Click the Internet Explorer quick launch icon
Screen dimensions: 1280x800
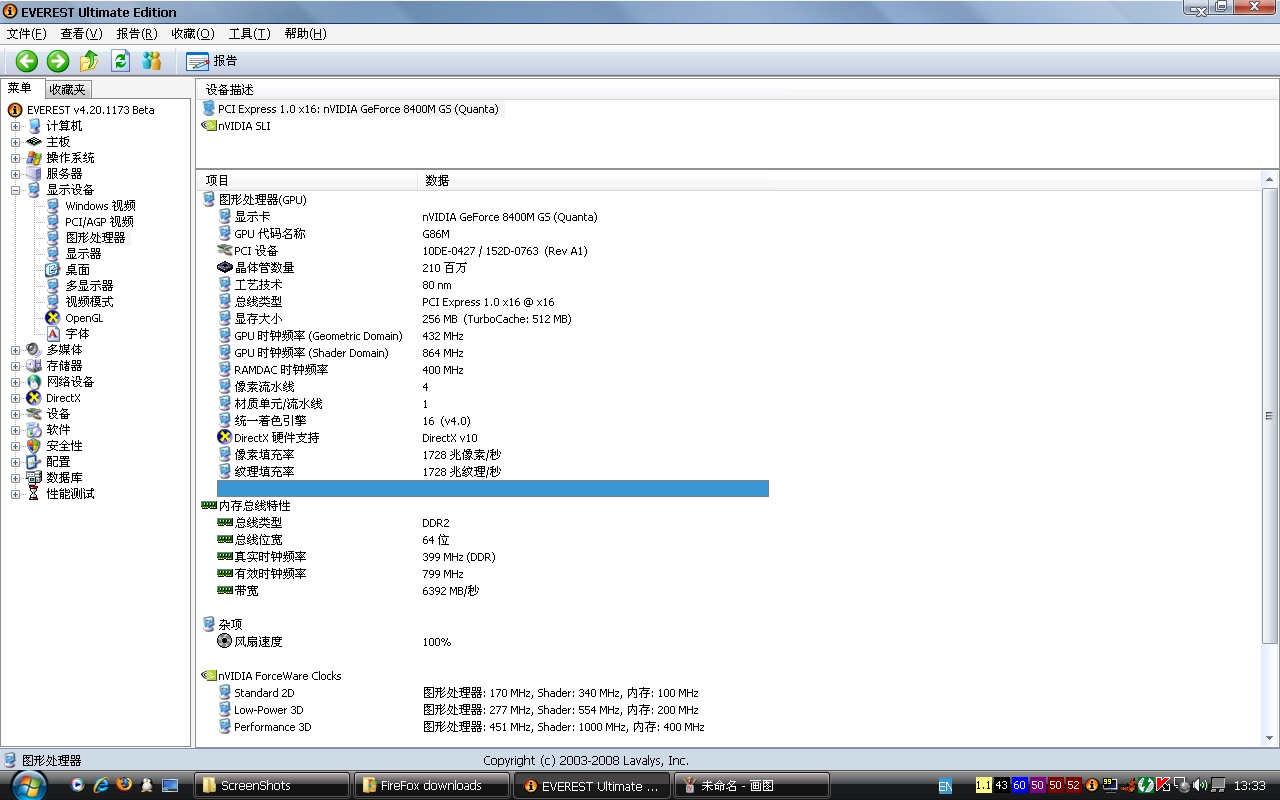tap(101, 785)
